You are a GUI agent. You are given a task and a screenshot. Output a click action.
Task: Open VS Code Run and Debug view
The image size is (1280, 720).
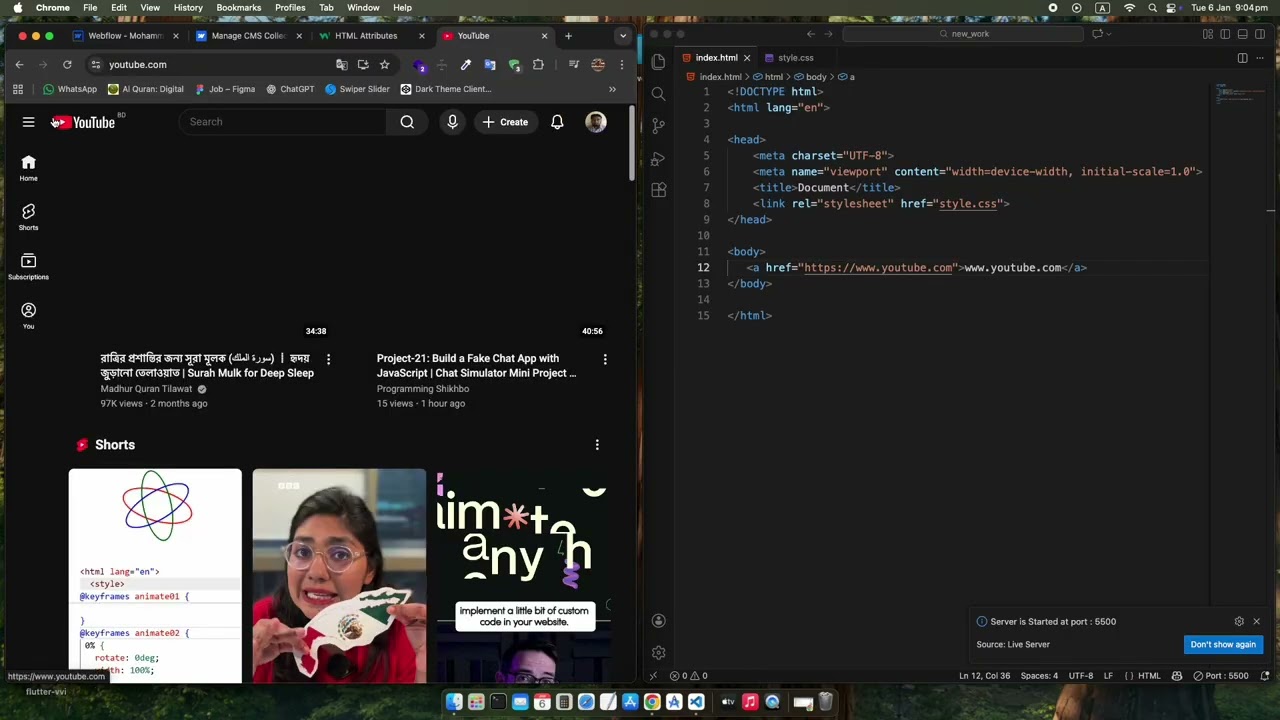(658, 158)
